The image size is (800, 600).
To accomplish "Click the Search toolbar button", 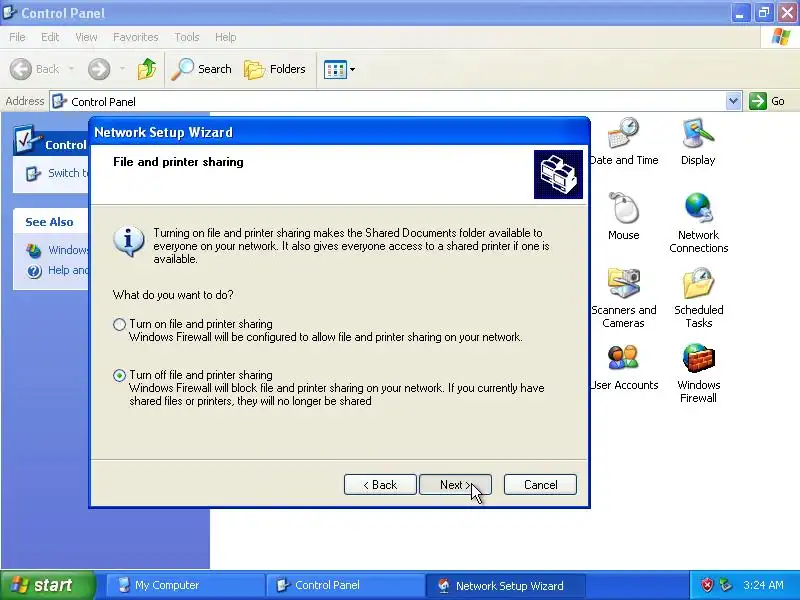I will 202,69.
